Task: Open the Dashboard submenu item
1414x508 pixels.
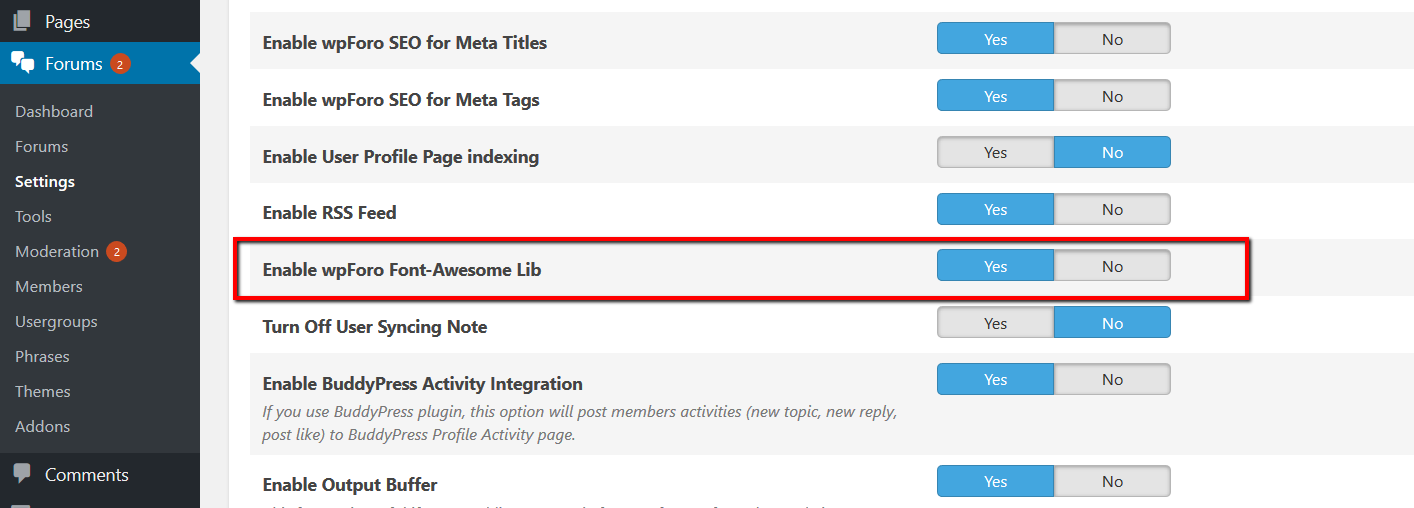Action: coord(54,112)
